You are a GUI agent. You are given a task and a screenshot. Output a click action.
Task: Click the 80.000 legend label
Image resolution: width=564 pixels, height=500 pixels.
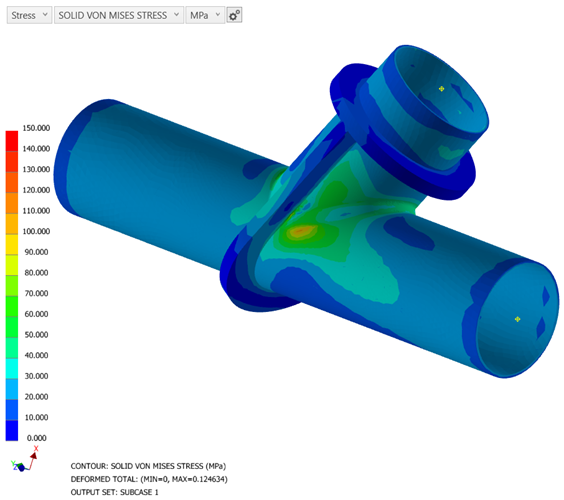(36, 273)
